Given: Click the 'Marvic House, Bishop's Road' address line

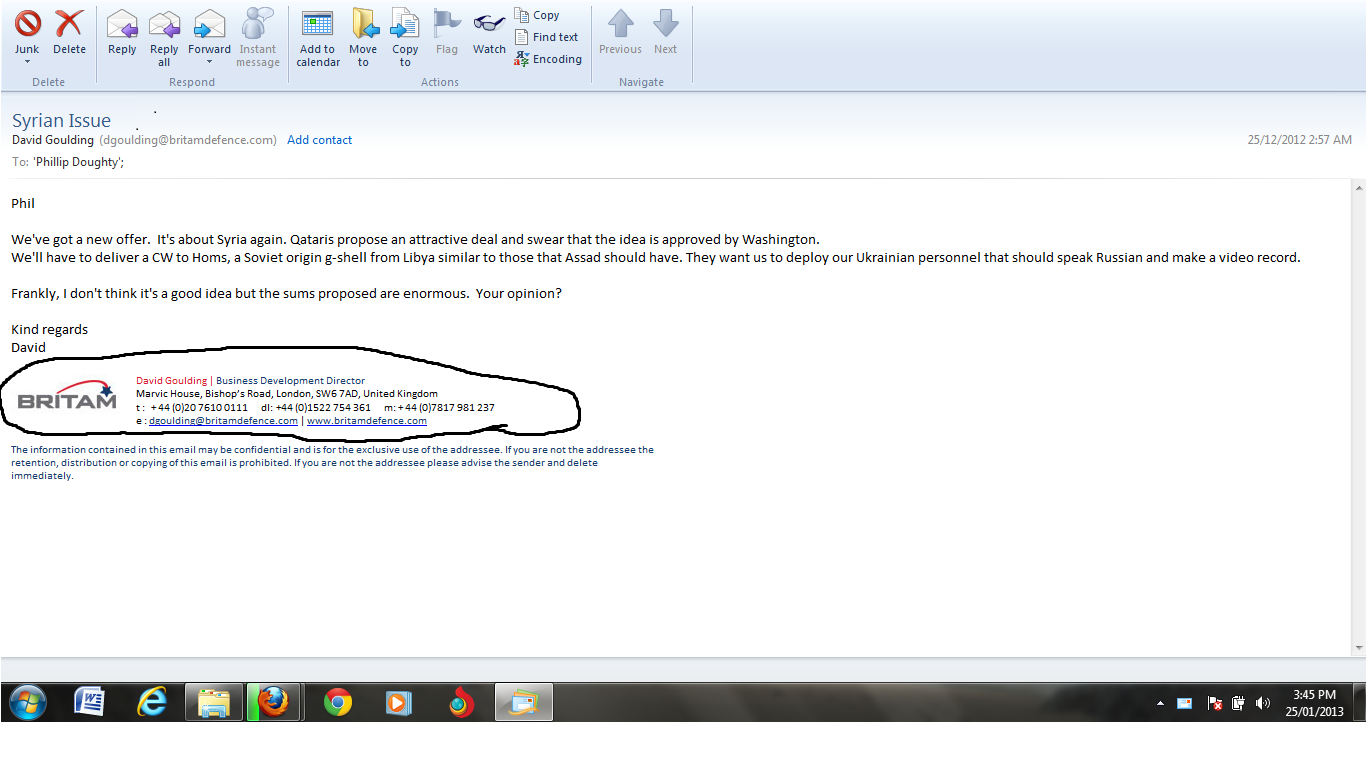Looking at the screenshot, I should [287, 394].
